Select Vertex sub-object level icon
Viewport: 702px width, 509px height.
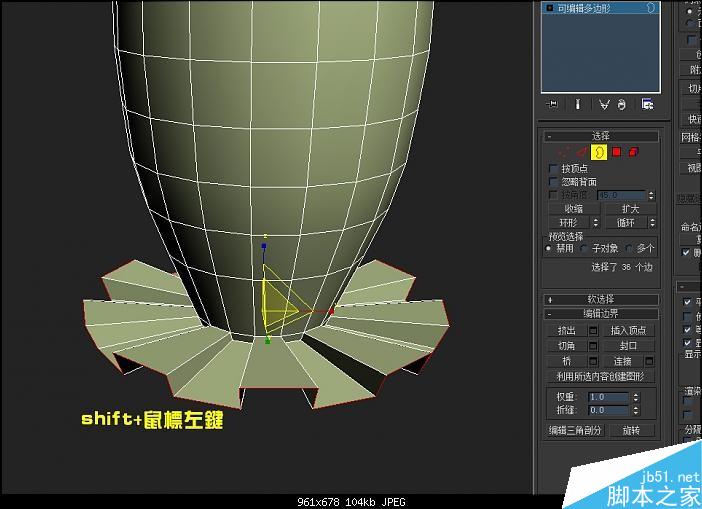point(564,152)
